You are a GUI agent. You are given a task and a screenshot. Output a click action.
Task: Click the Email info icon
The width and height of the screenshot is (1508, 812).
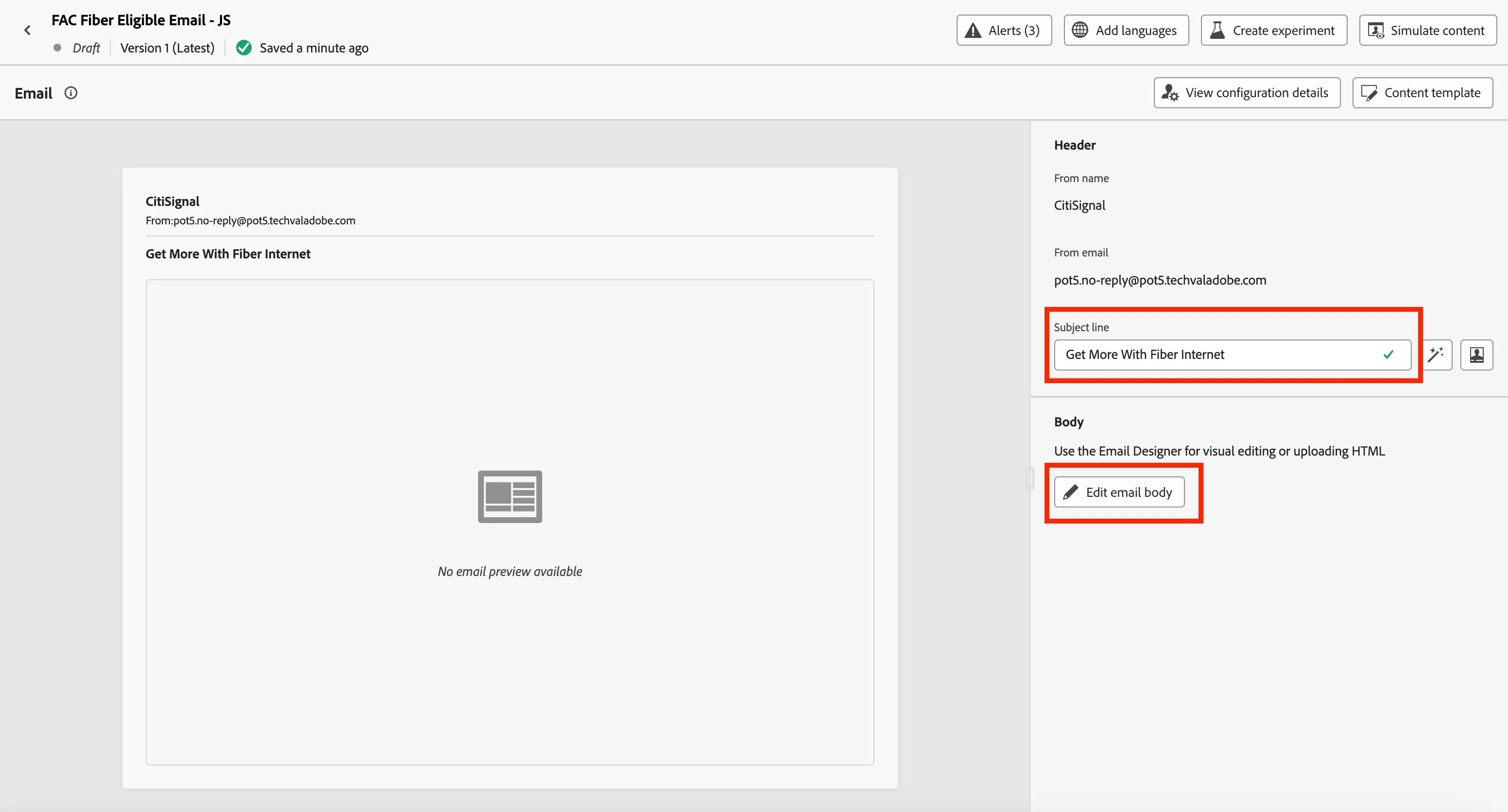(x=71, y=93)
